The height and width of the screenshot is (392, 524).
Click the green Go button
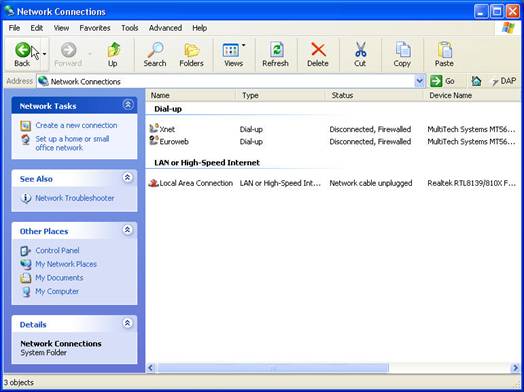point(442,81)
